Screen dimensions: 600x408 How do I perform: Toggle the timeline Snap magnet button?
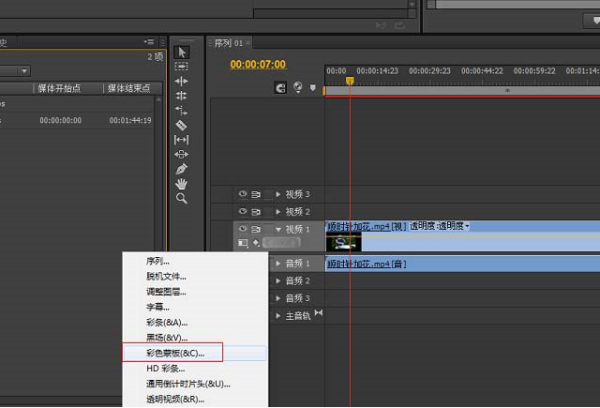[281, 88]
